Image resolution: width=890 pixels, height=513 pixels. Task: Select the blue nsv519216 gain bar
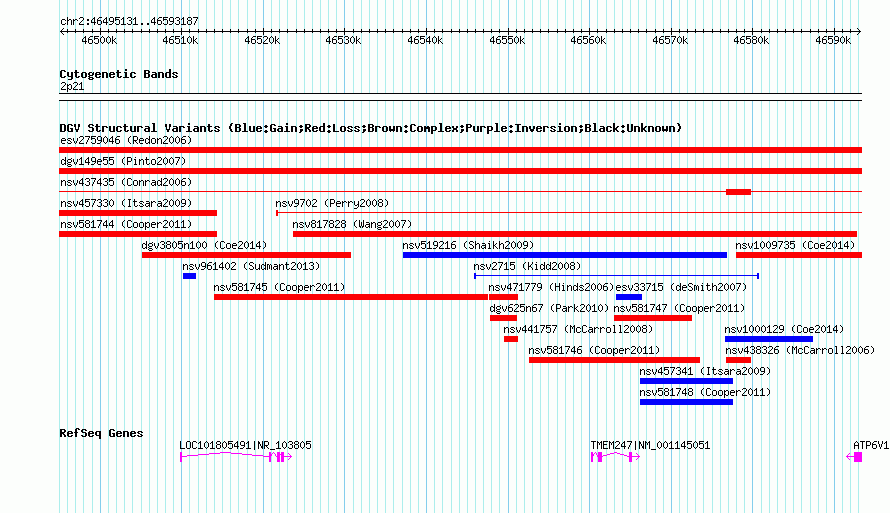(x=565, y=255)
